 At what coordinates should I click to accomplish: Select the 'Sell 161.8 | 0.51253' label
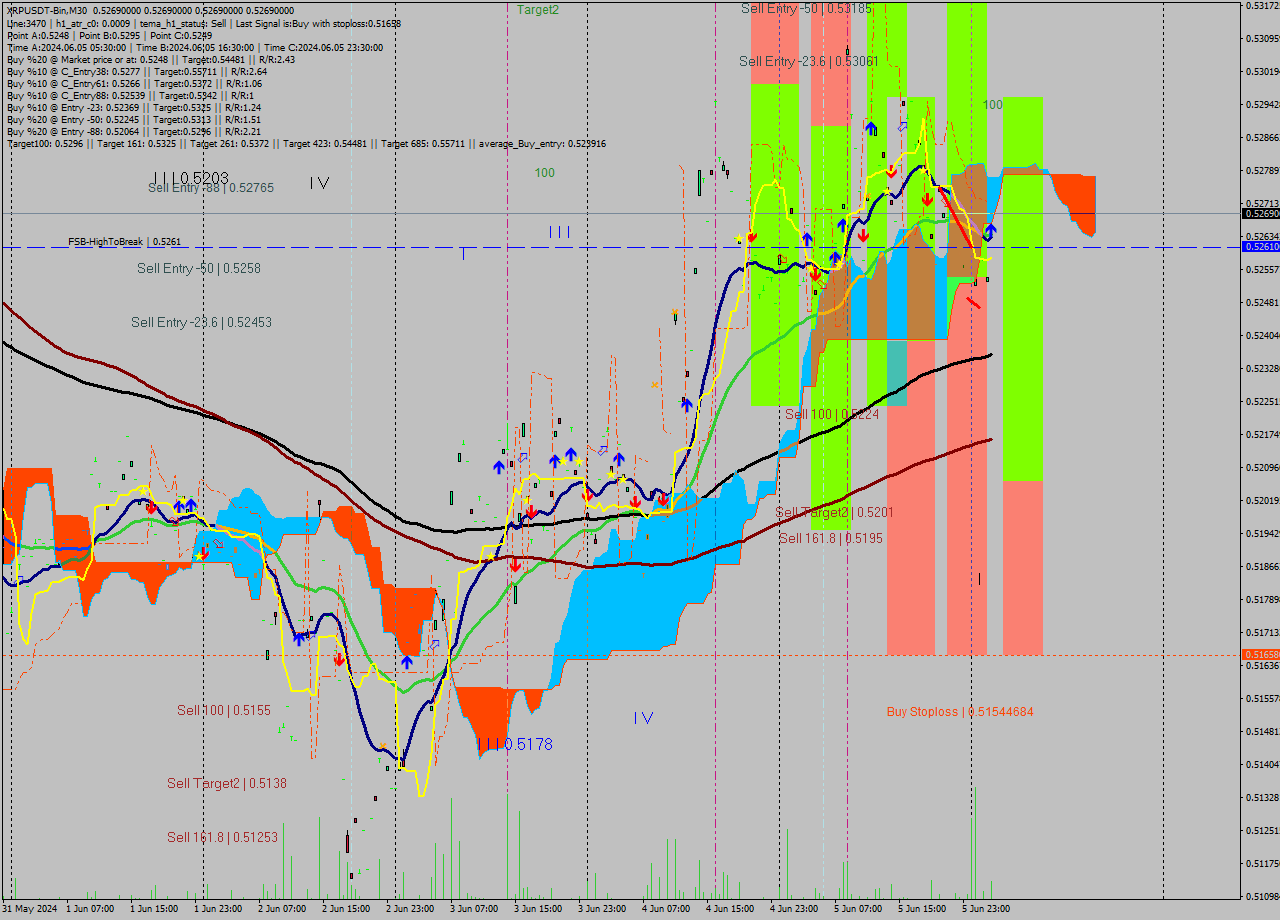222,837
